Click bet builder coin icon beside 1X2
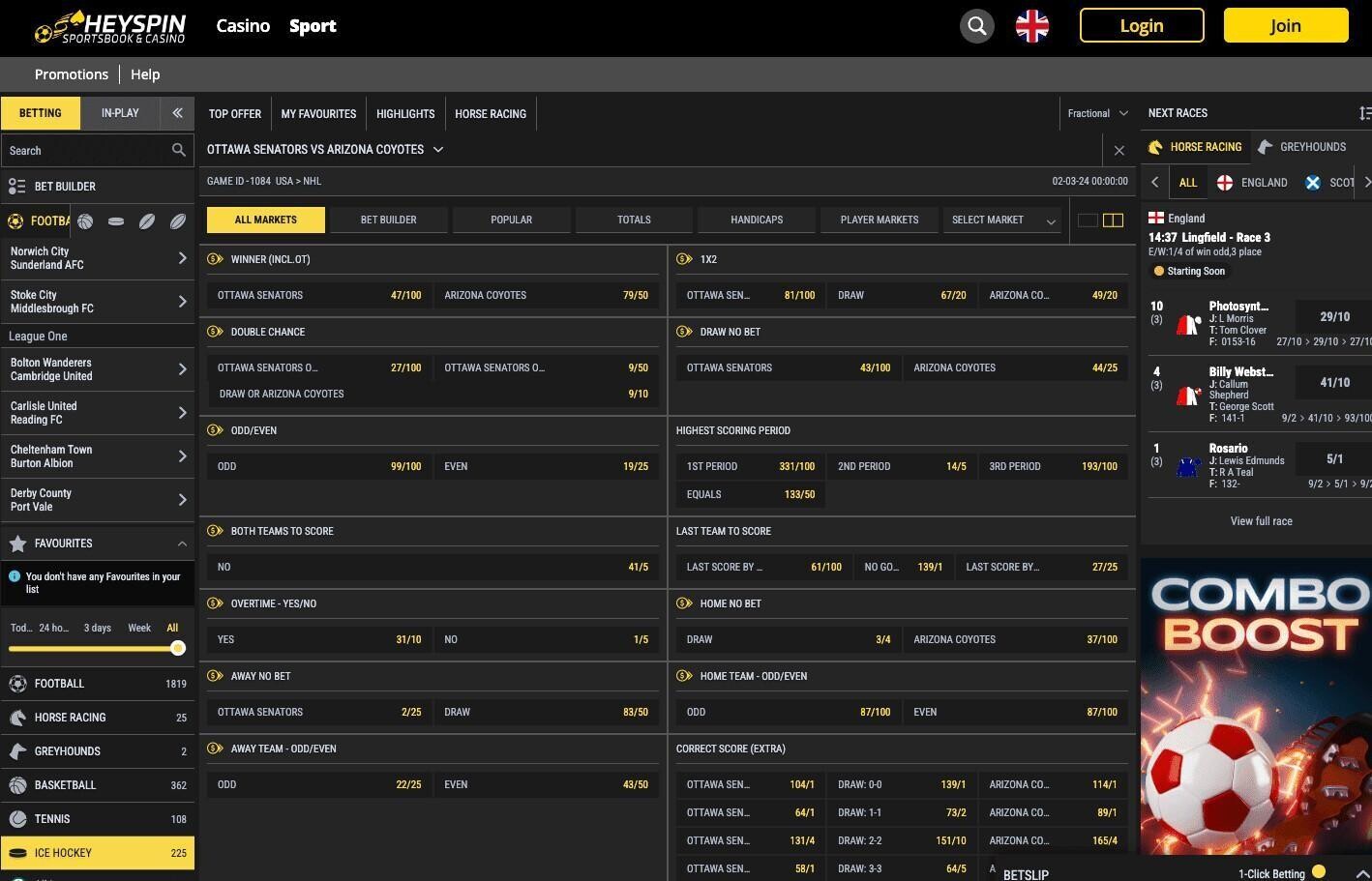 684,259
